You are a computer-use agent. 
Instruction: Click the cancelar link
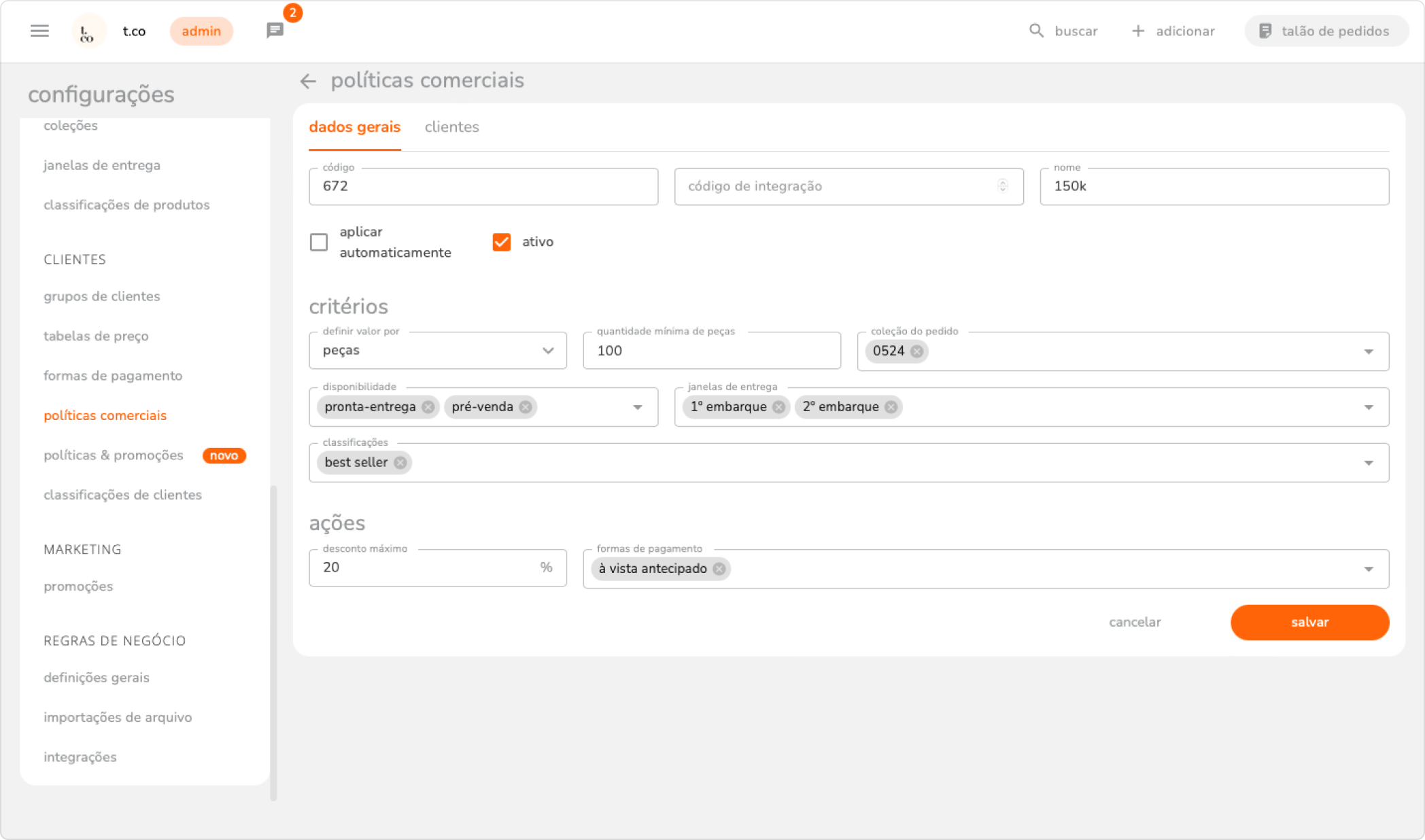1135,622
